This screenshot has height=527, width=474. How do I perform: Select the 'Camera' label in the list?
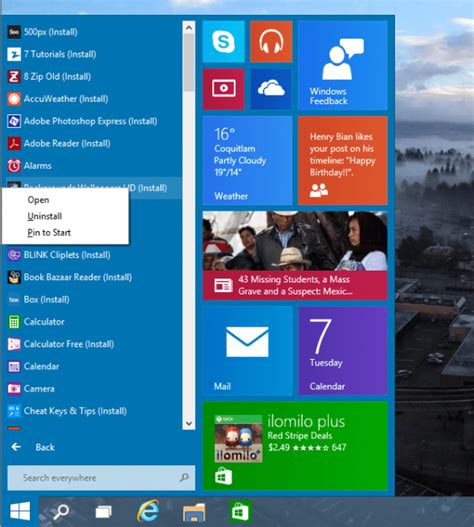pyautogui.click(x=39, y=389)
